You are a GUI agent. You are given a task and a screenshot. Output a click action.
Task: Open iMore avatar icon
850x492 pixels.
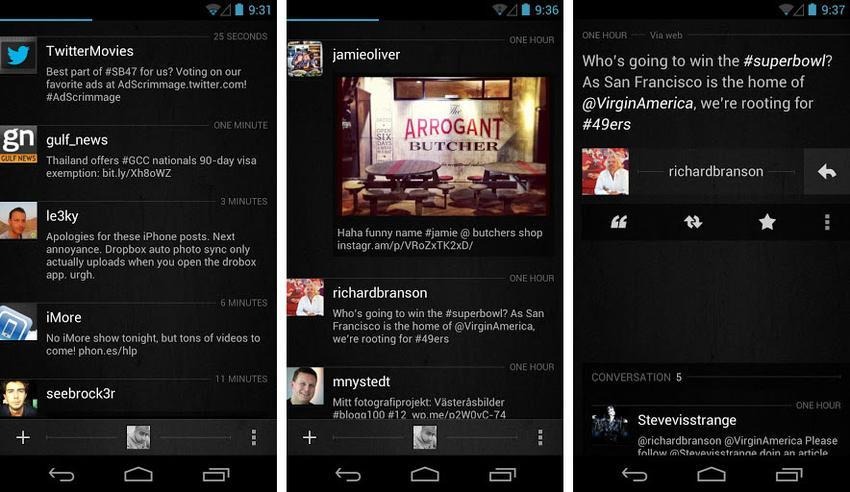coord(18,322)
